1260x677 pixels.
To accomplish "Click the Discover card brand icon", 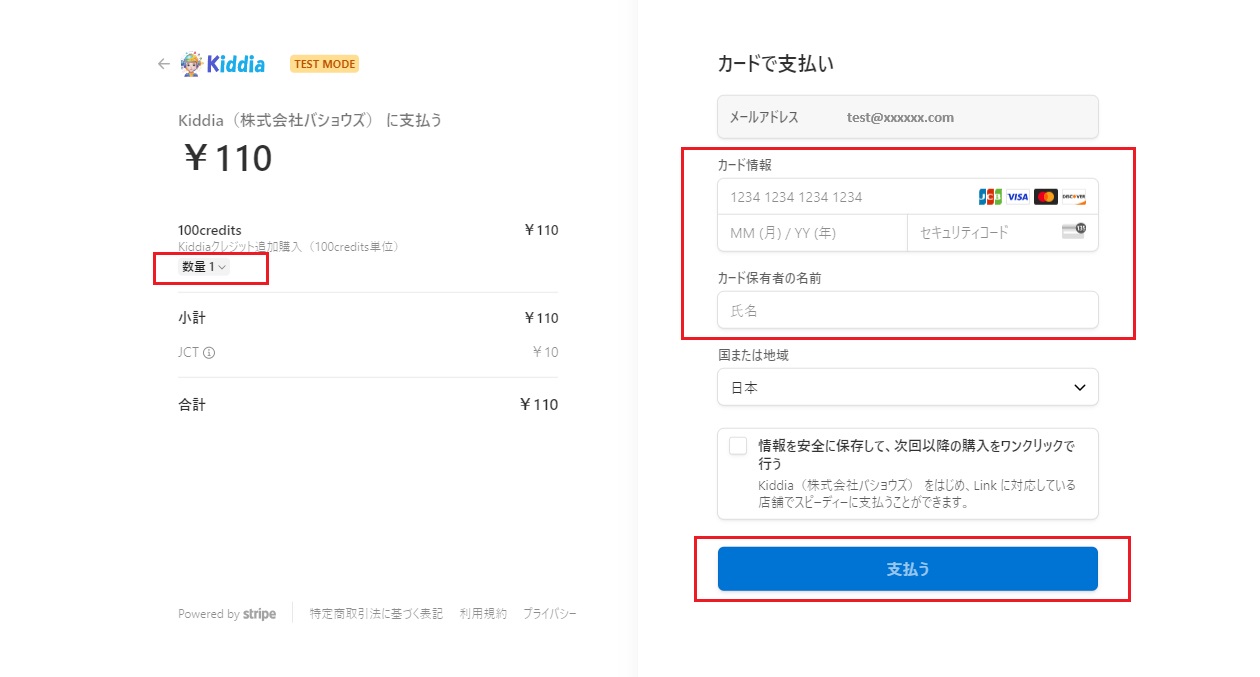I will (1073, 197).
